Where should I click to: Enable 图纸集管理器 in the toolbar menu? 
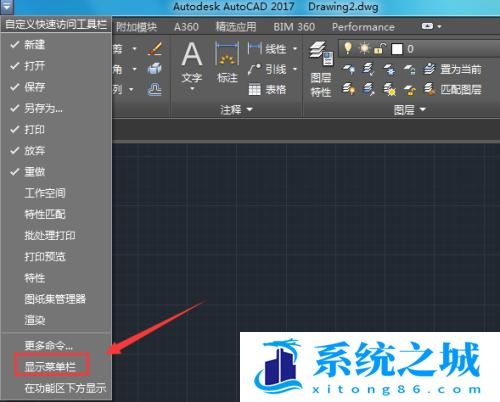click(x=56, y=299)
